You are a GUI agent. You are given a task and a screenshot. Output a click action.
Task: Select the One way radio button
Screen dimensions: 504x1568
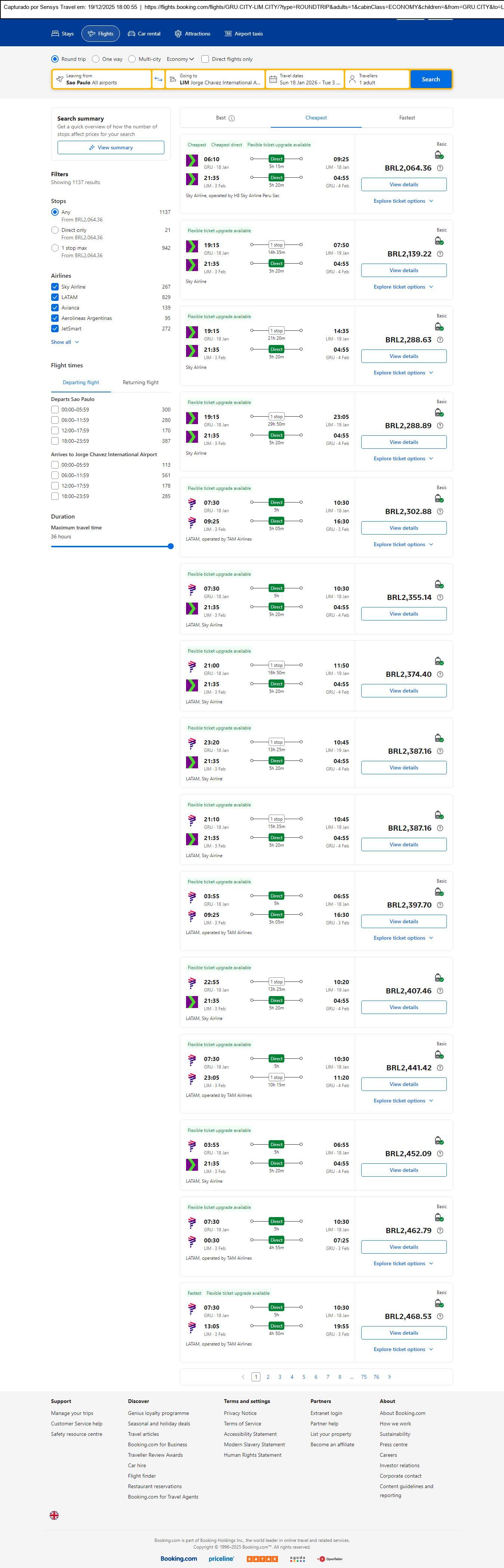click(x=96, y=59)
